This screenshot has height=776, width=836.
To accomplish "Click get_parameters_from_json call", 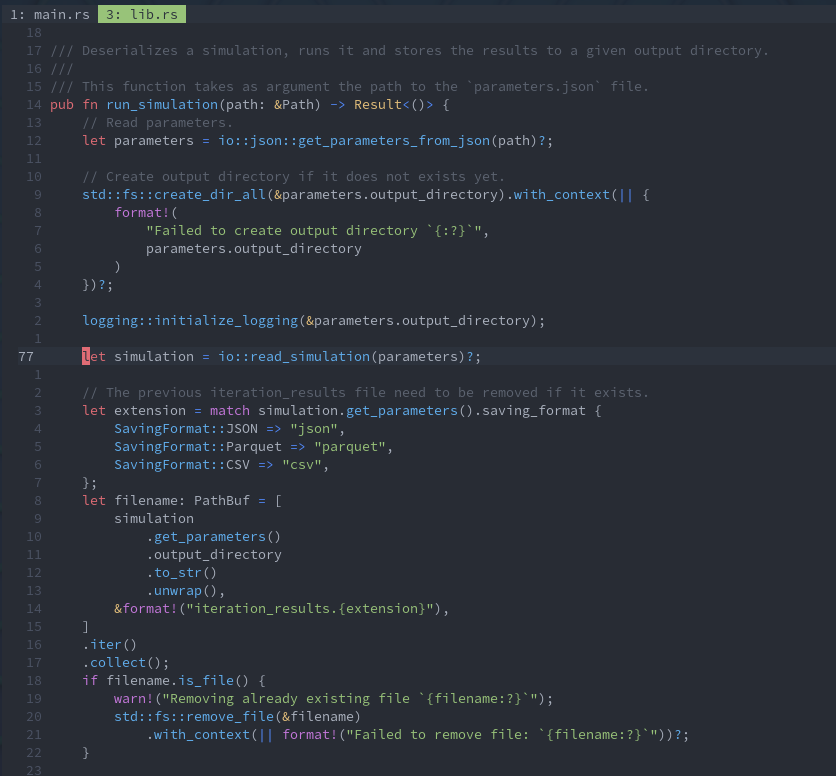I will tap(393, 141).
